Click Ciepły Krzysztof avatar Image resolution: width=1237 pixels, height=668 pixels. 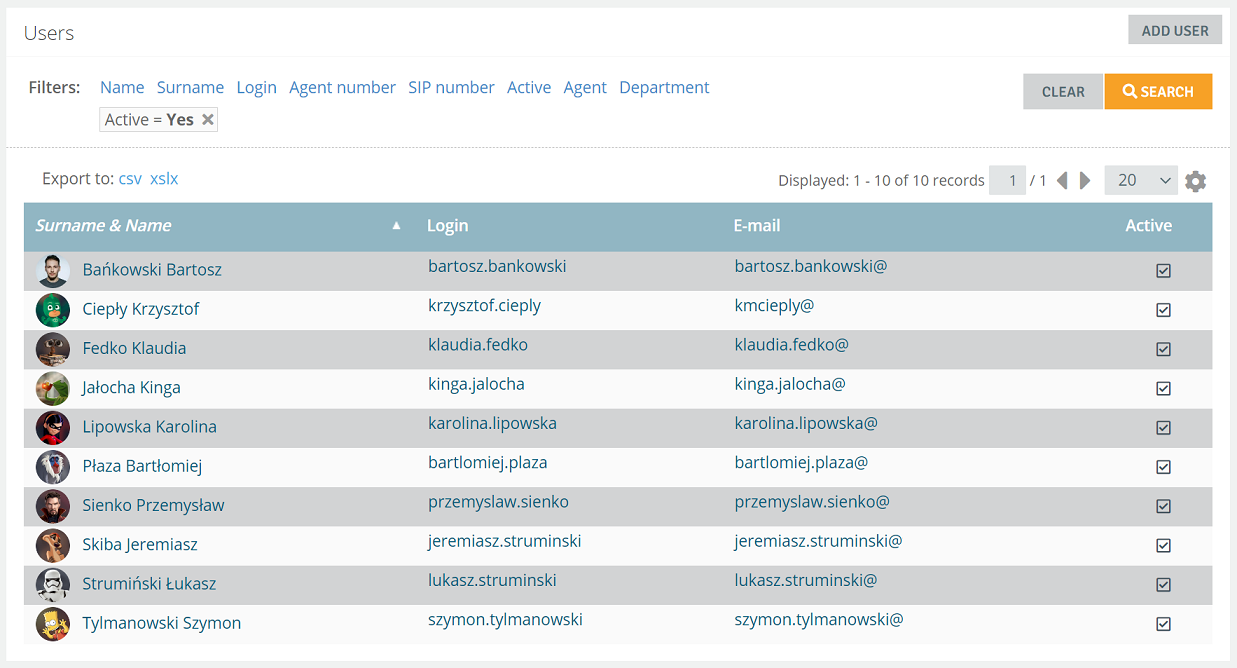pos(53,310)
